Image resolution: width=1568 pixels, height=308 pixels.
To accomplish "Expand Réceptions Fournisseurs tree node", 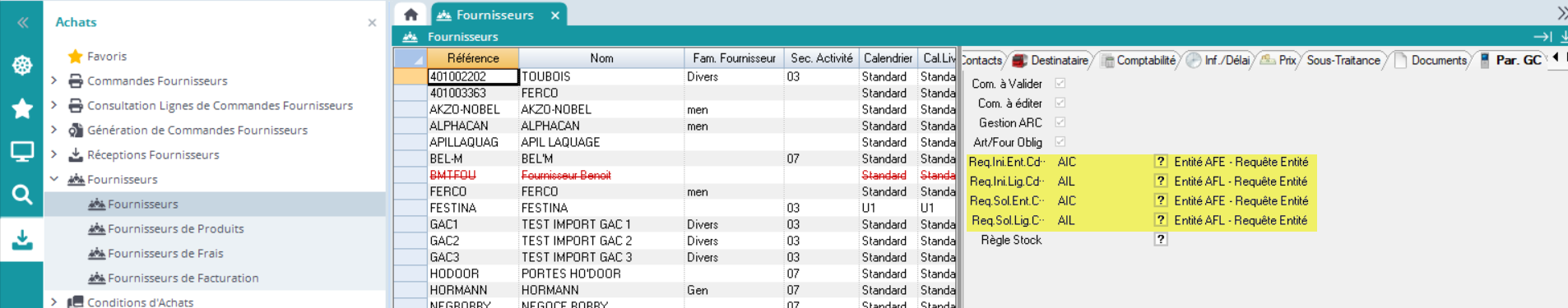I will click(54, 154).
